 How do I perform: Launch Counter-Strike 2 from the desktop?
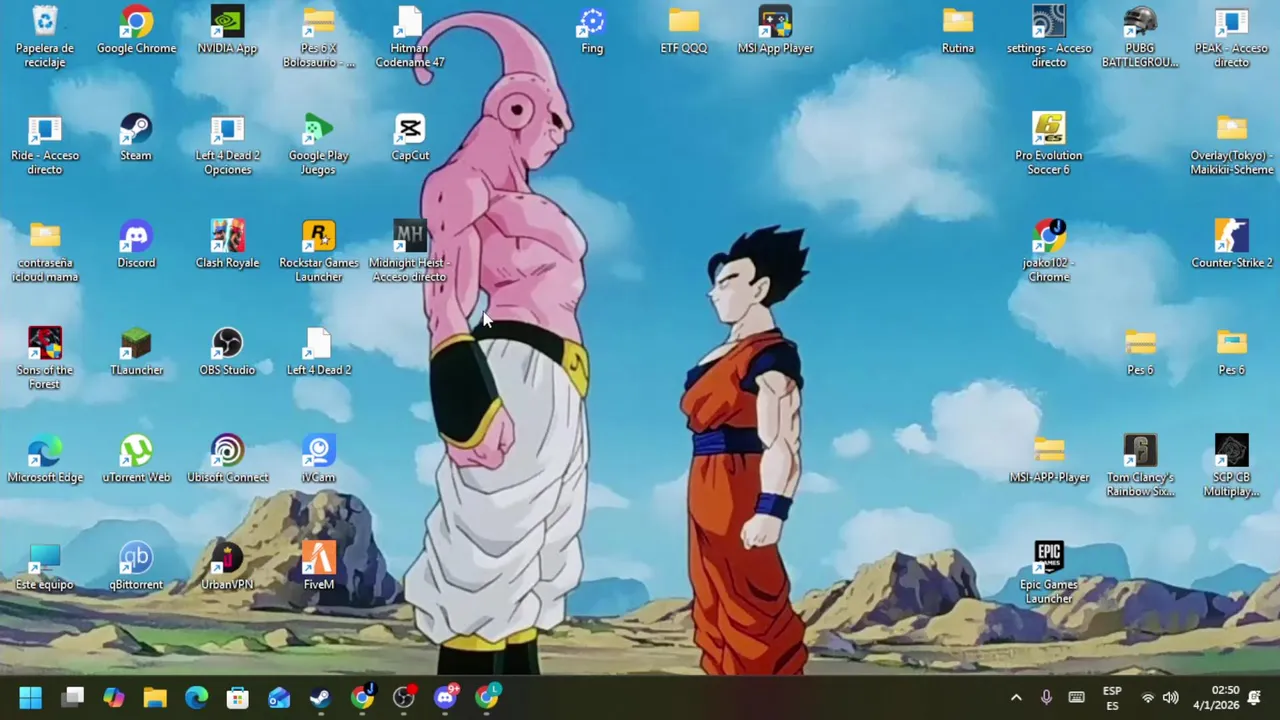[1232, 245]
